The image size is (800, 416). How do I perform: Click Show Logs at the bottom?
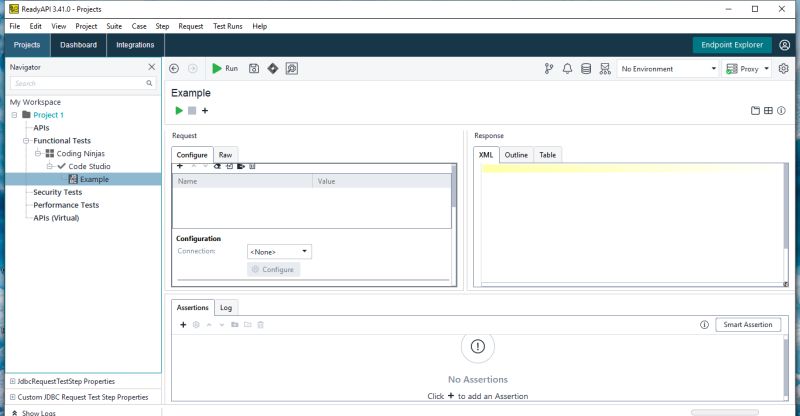(34, 412)
